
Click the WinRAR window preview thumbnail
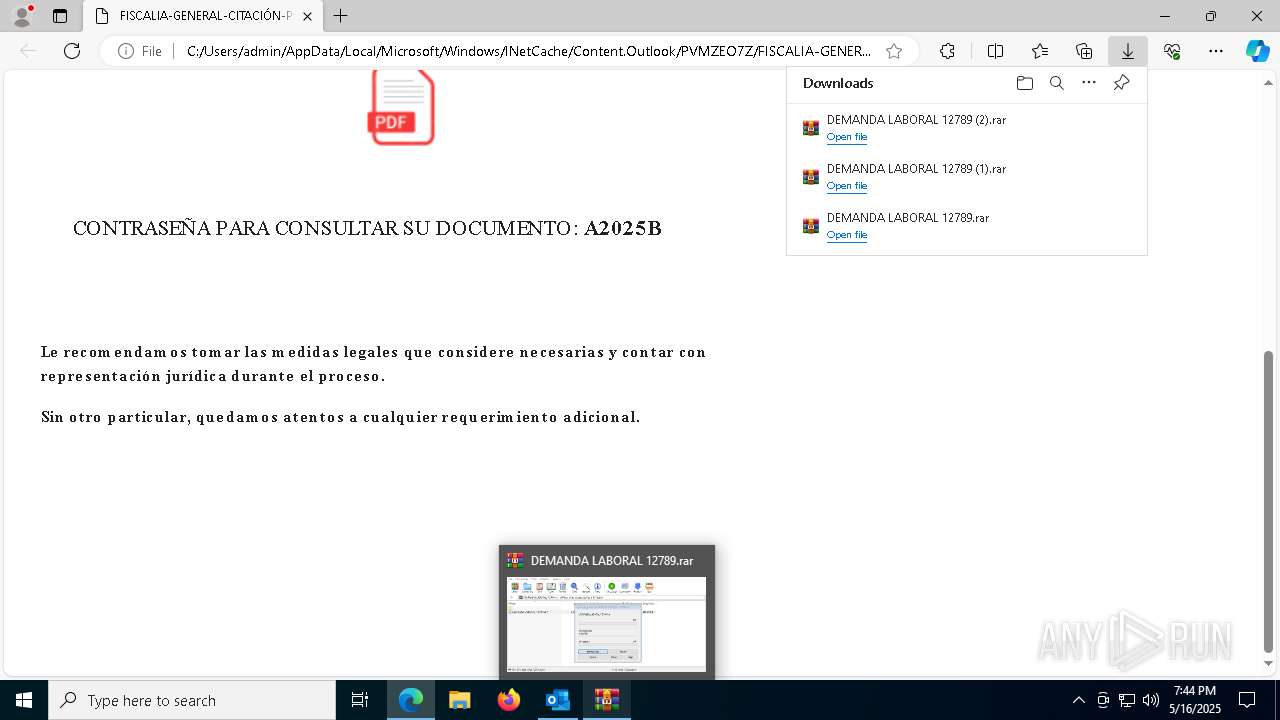click(607, 623)
